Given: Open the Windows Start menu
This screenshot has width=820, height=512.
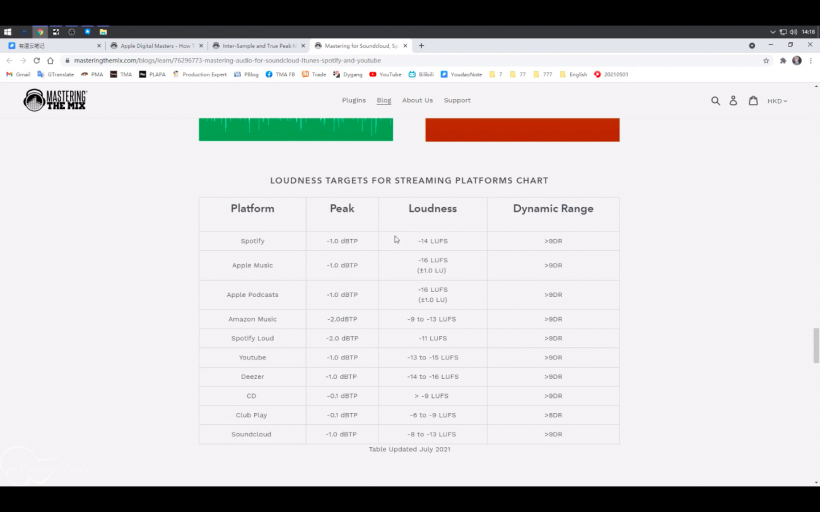Looking at the screenshot, I should click(7, 32).
